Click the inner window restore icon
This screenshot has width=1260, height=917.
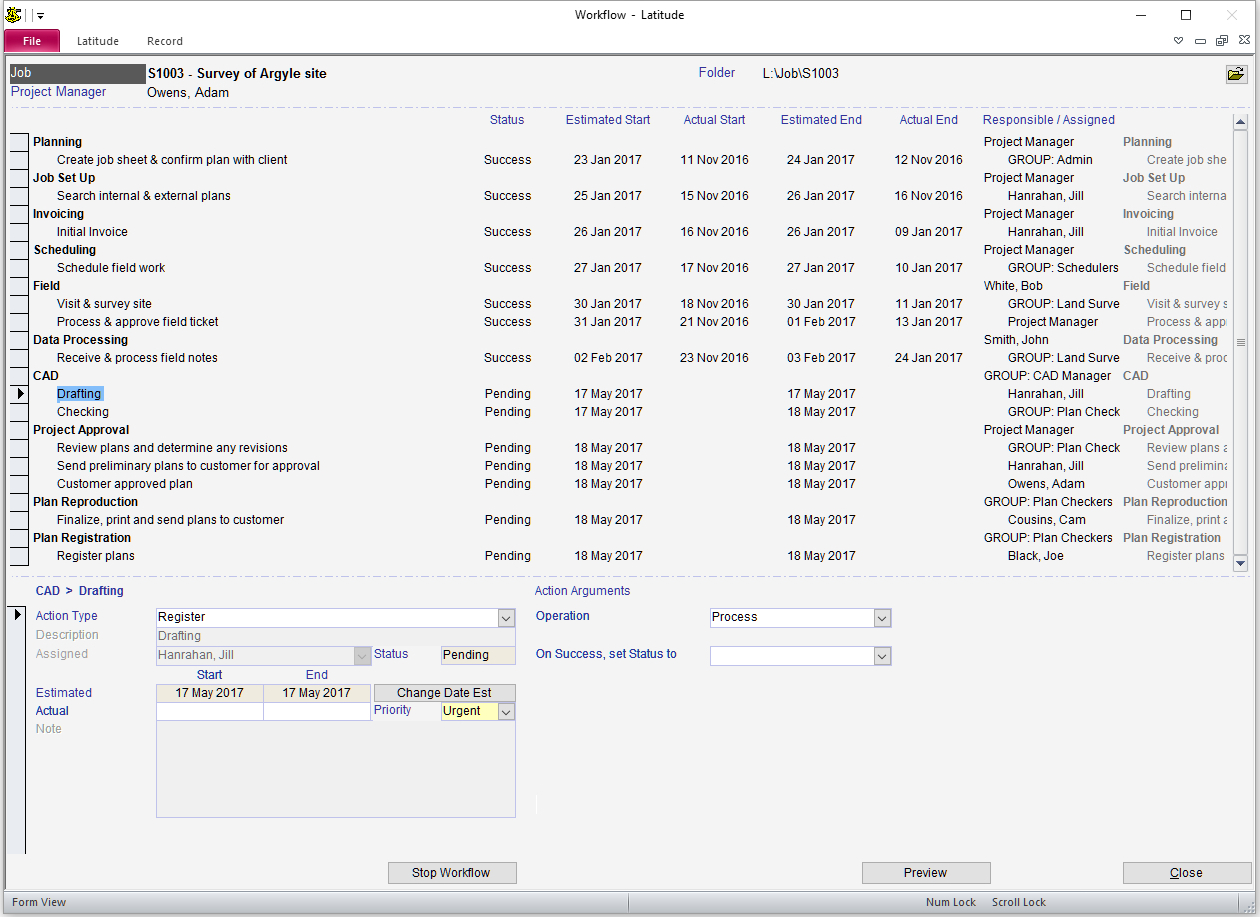(x=1222, y=41)
